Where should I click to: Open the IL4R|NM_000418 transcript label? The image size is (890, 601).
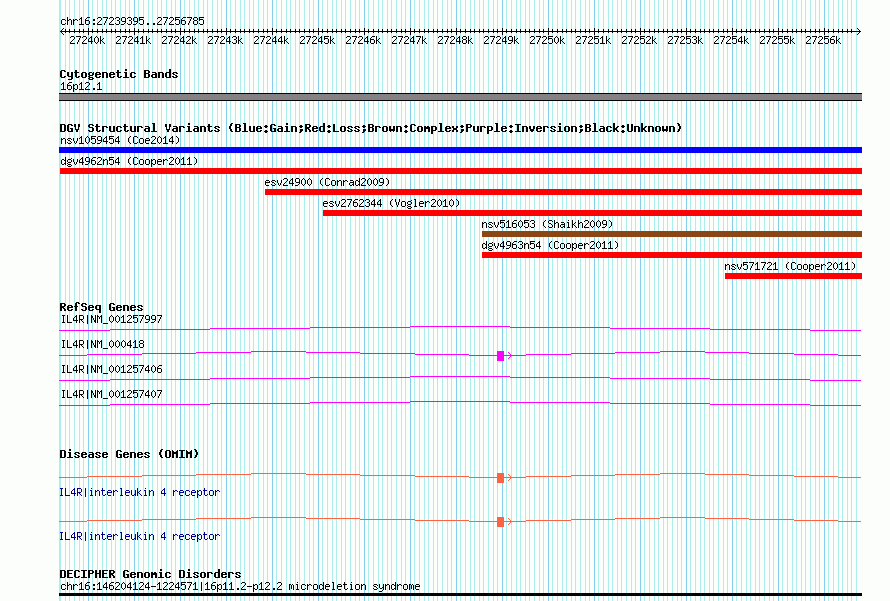pyautogui.click(x=102, y=344)
